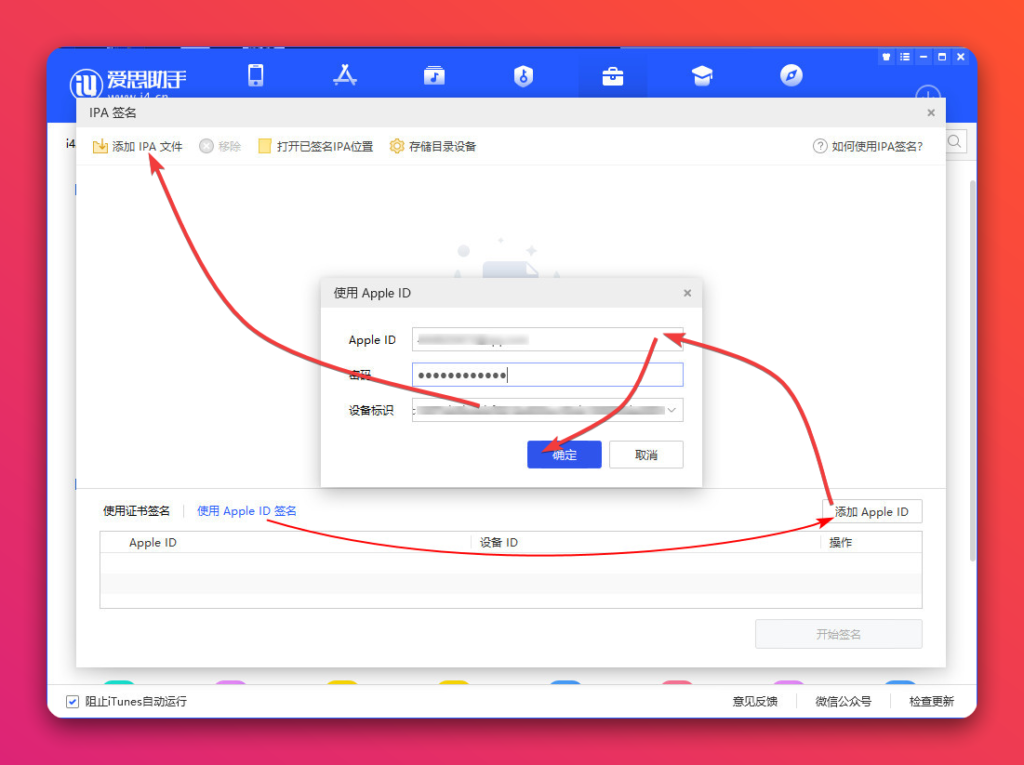Click the 添加 Apple ID button

872,512
